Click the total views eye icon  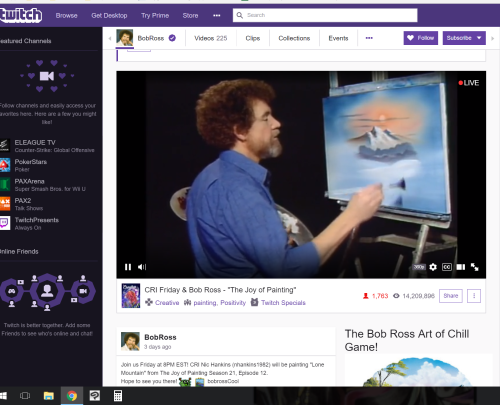pyautogui.click(x=396, y=296)
